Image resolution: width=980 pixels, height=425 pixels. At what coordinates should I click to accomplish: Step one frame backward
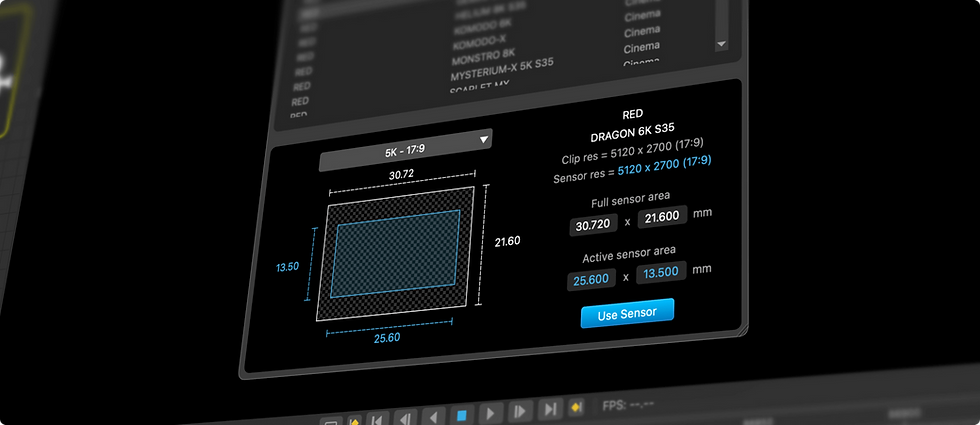coord(405,419)
